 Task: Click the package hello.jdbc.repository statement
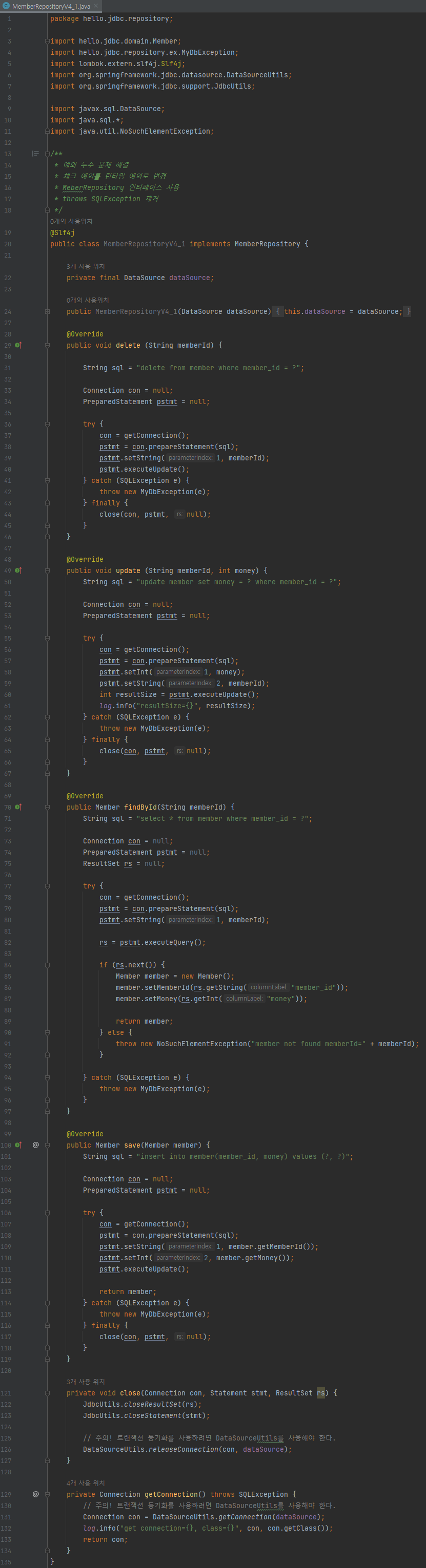click(x=112, y=19)
